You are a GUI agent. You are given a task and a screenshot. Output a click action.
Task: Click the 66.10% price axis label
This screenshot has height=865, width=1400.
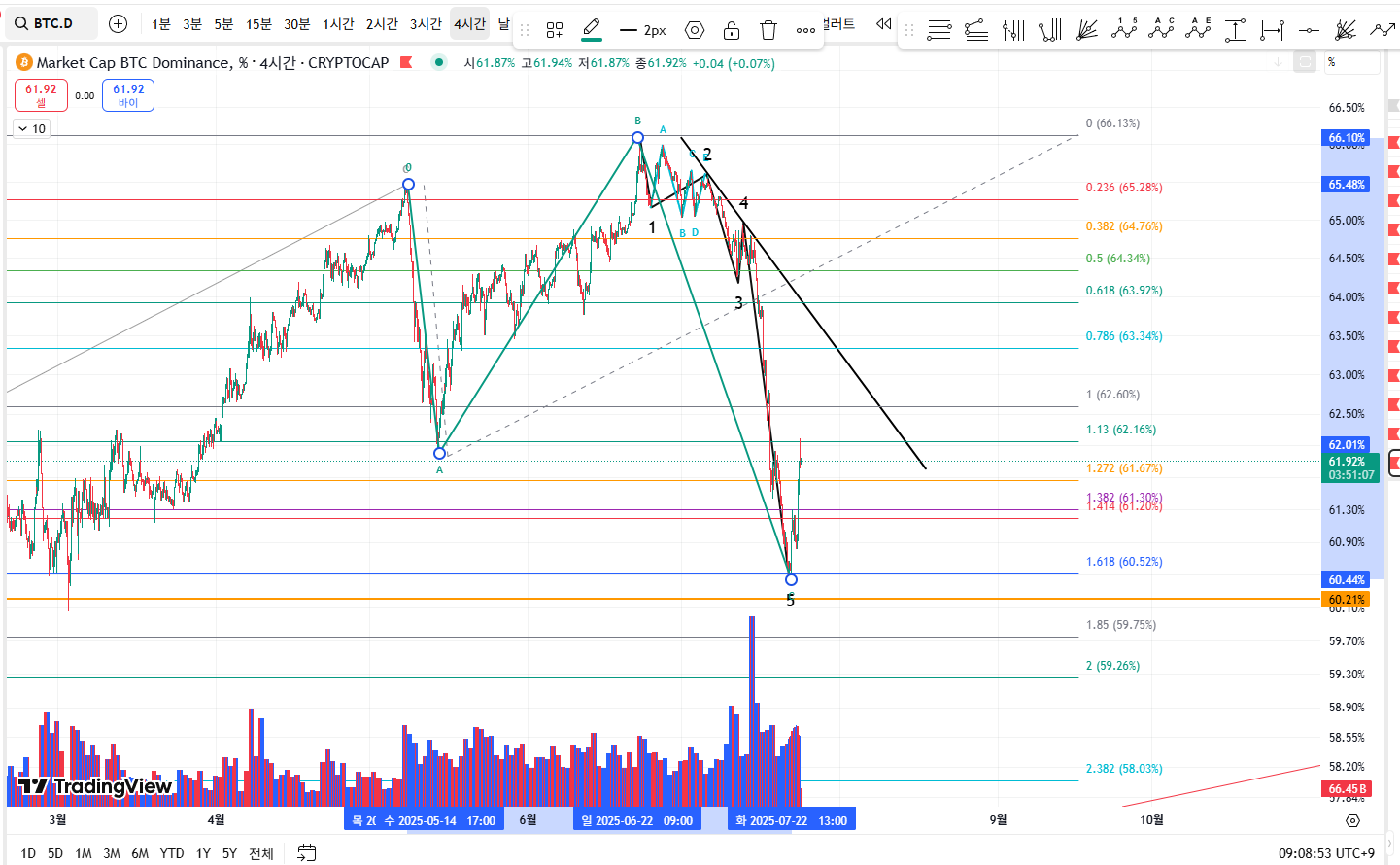[x=1347, y=138]
